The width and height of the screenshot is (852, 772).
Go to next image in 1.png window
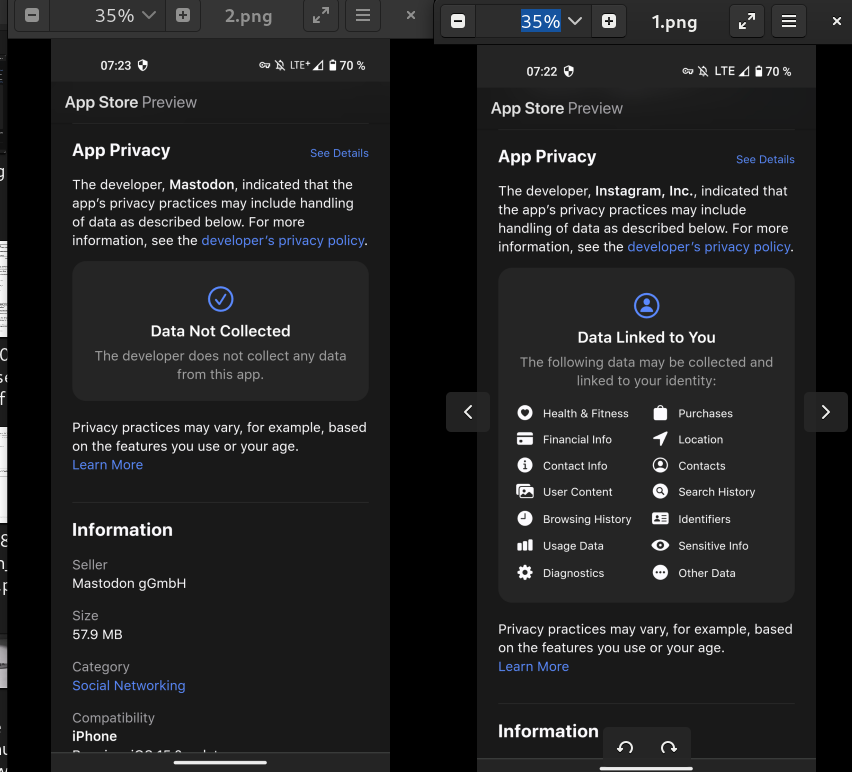[826, 412]
